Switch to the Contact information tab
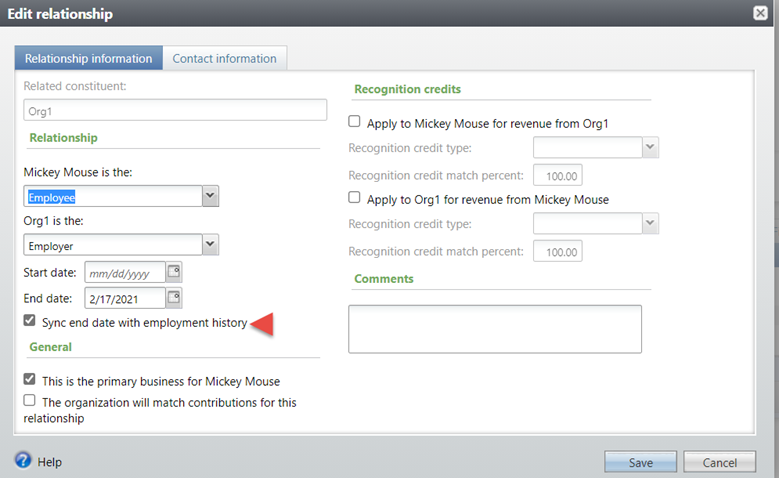The height and width of the screenshot is (478, 779). (x=225, y=58)
